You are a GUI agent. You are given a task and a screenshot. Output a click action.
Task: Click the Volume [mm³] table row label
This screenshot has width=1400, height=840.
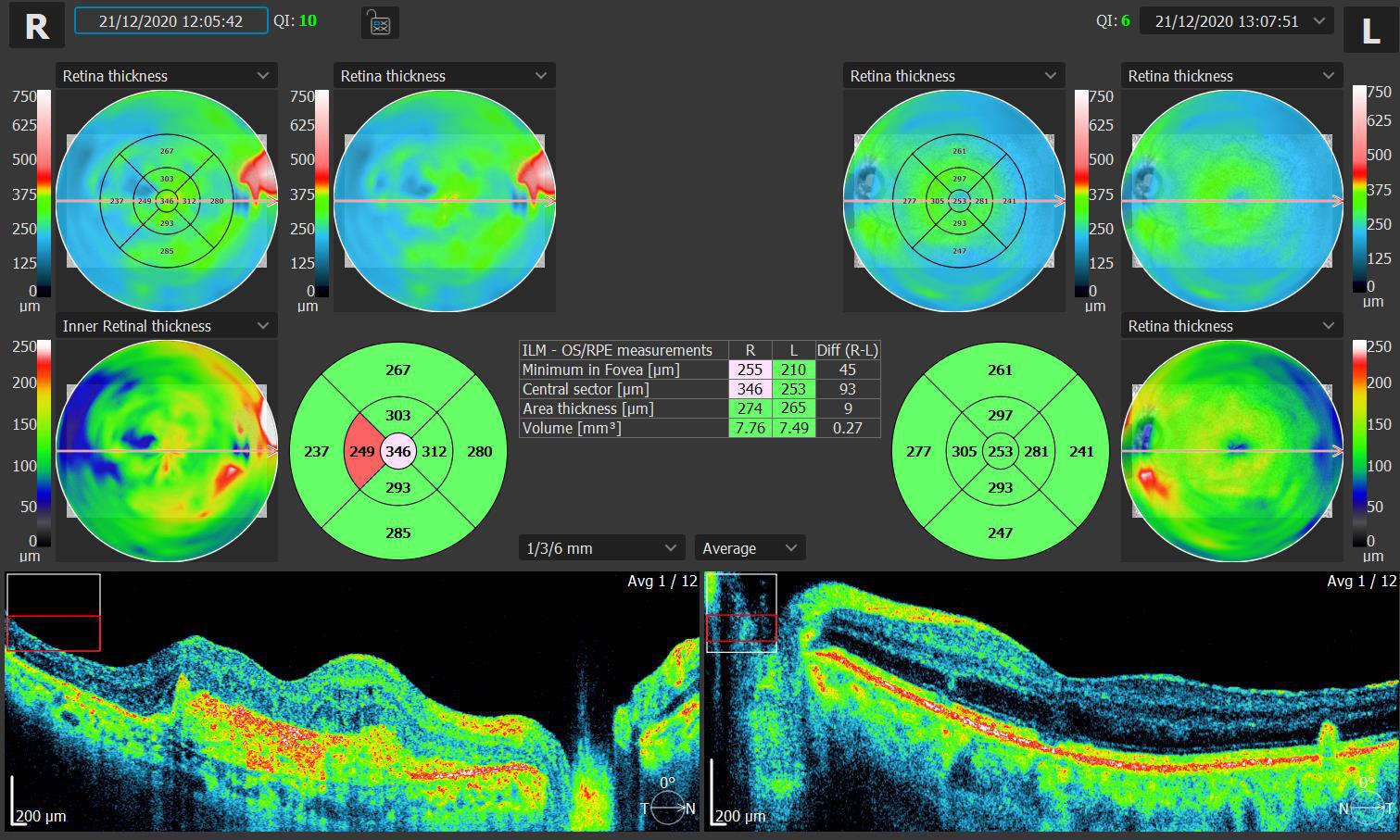pyautogui.click(x=572, y=428)
